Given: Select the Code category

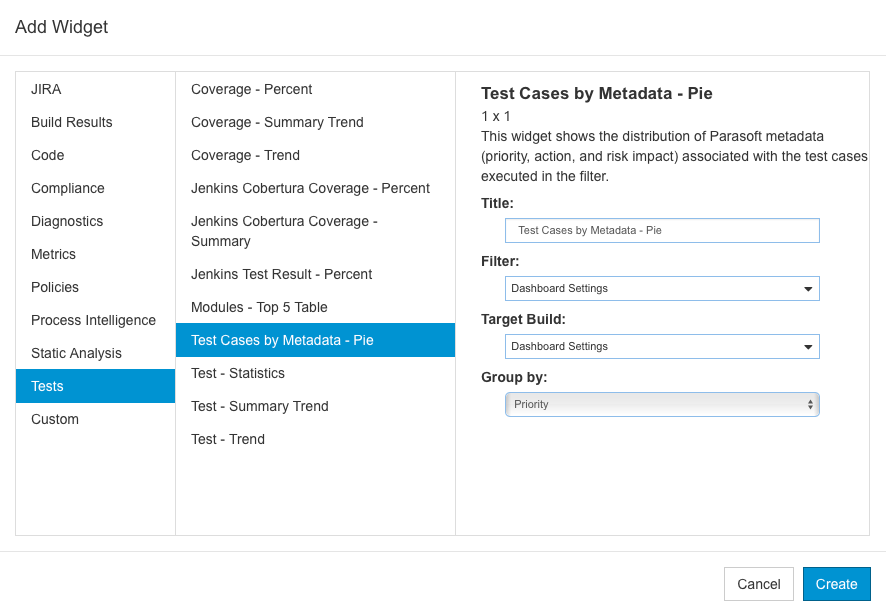Looking at the screenshot, I should [95, 155].
